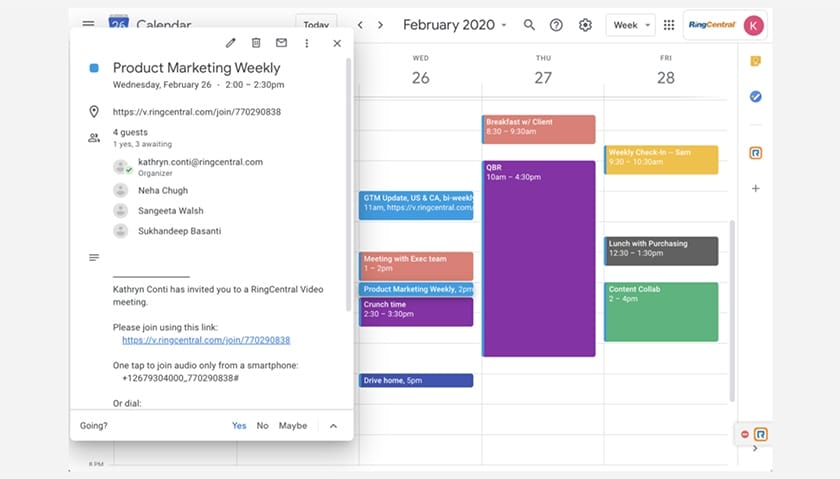Viewport: 840px width, 479px height.
Task: Open the Google apps grid
Action: 669,25
